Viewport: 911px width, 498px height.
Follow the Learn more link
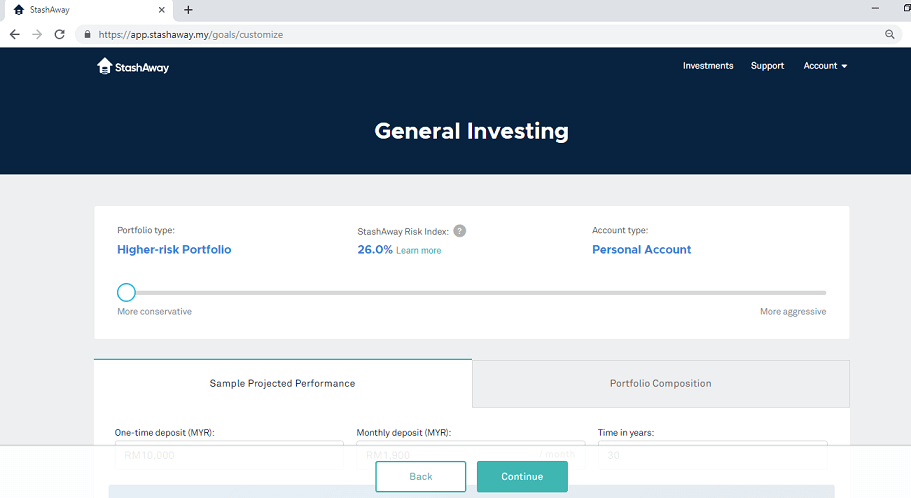418,250
